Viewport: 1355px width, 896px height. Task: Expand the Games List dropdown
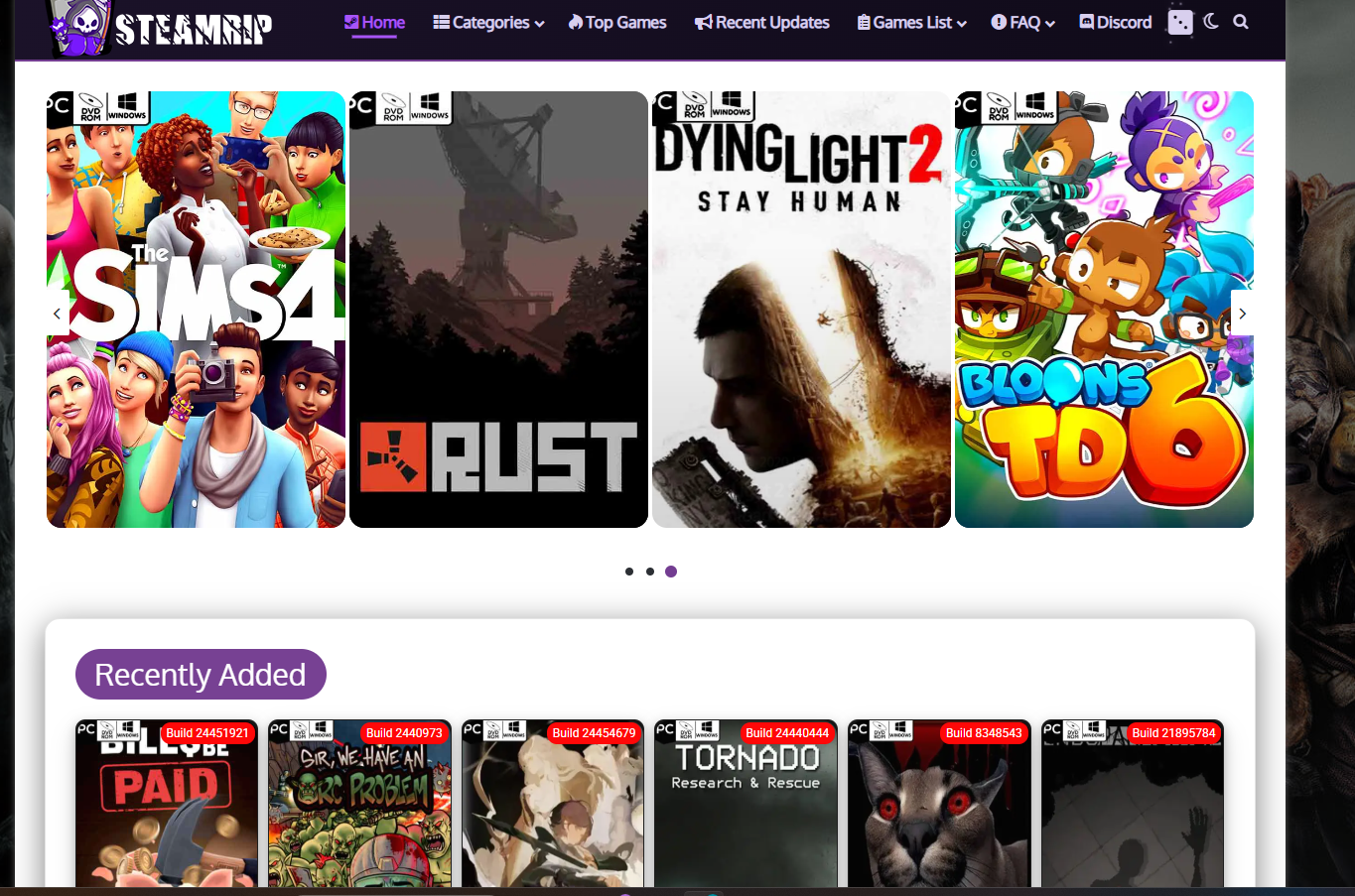[912, 22]
